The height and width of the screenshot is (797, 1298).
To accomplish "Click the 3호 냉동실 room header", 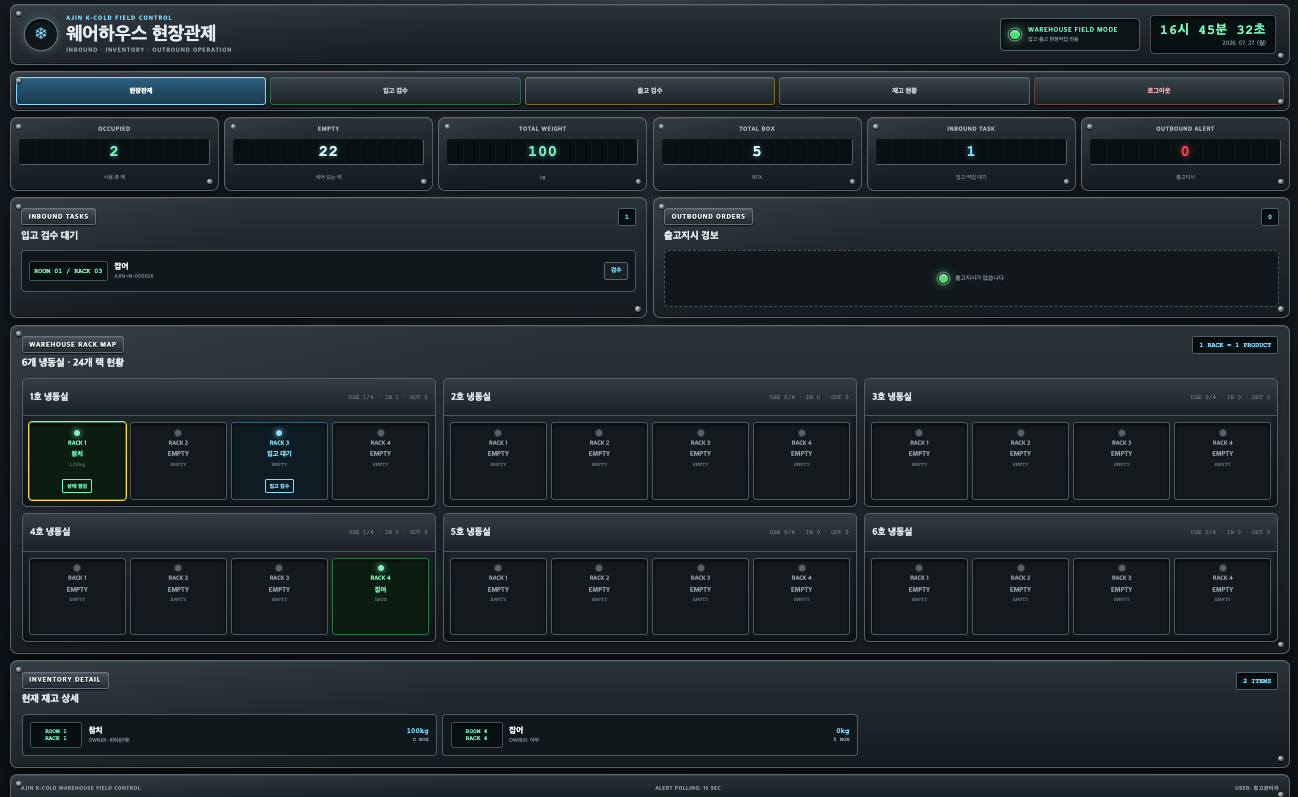I will point(1071,397).
